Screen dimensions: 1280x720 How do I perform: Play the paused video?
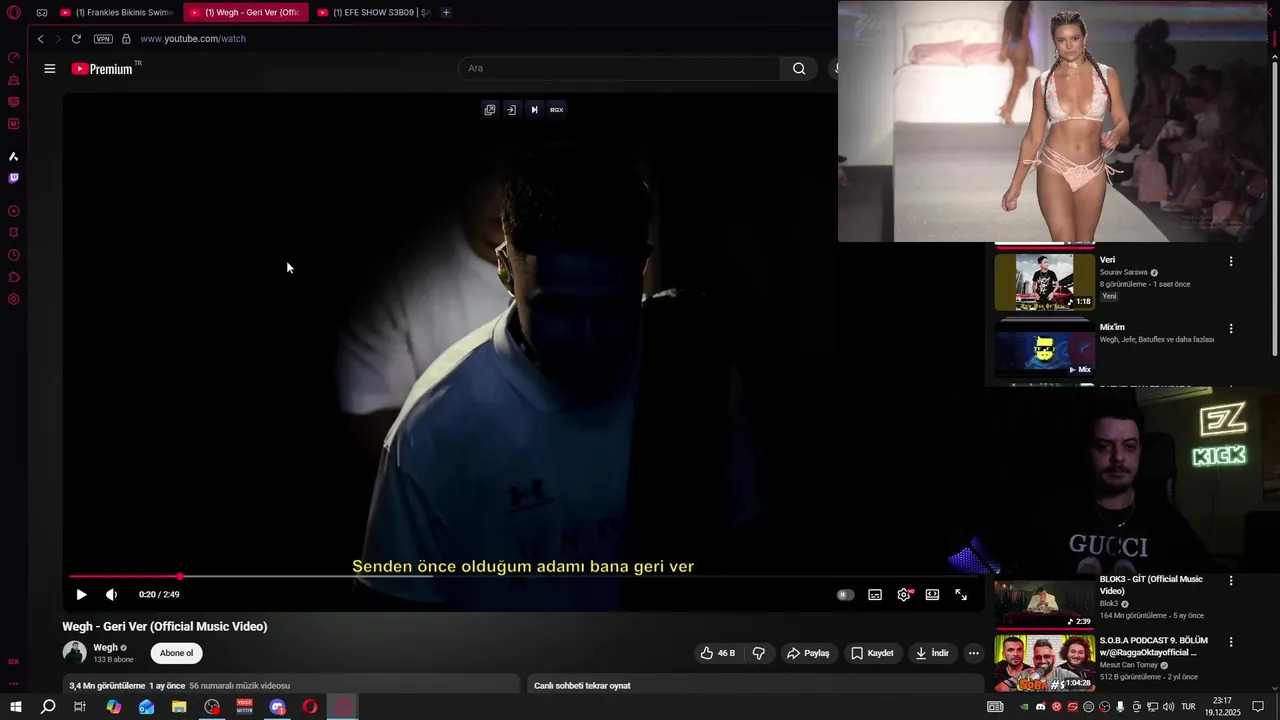81,594
